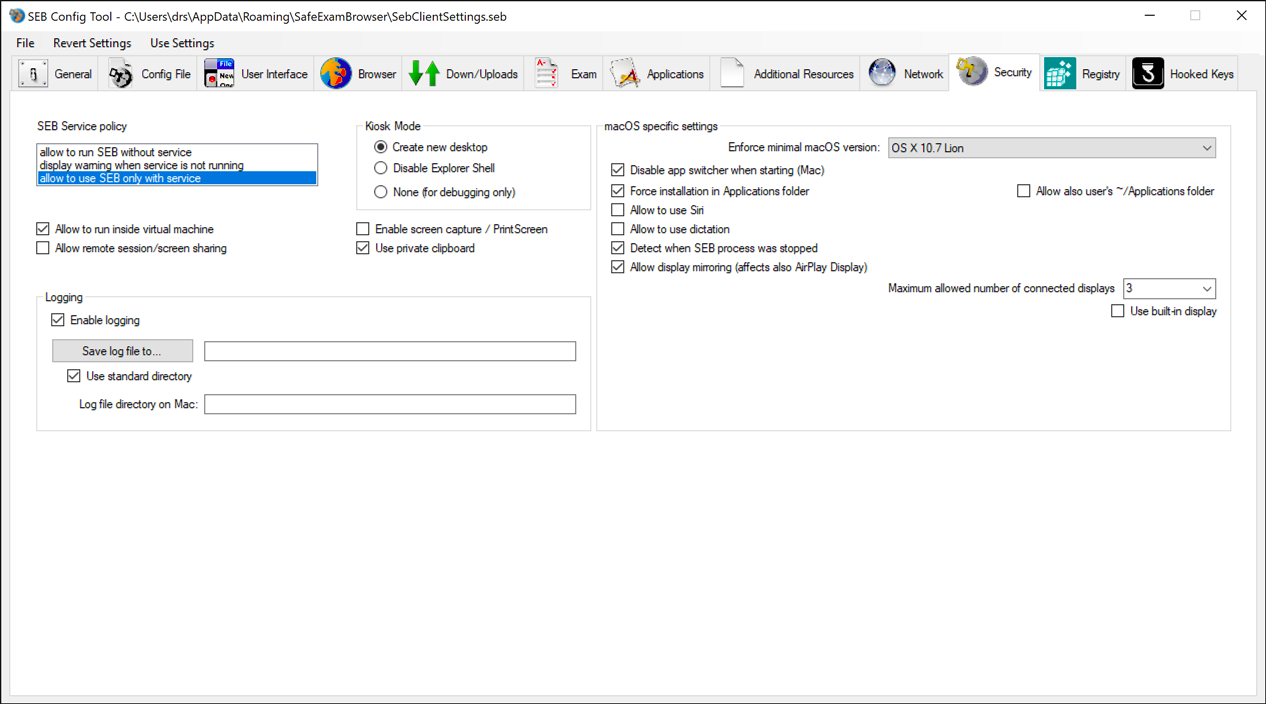Enable screen capture / PrintScreen checkbox
Image resolution: width=1266 pixels, height=704 pixels.
point(363,229)
